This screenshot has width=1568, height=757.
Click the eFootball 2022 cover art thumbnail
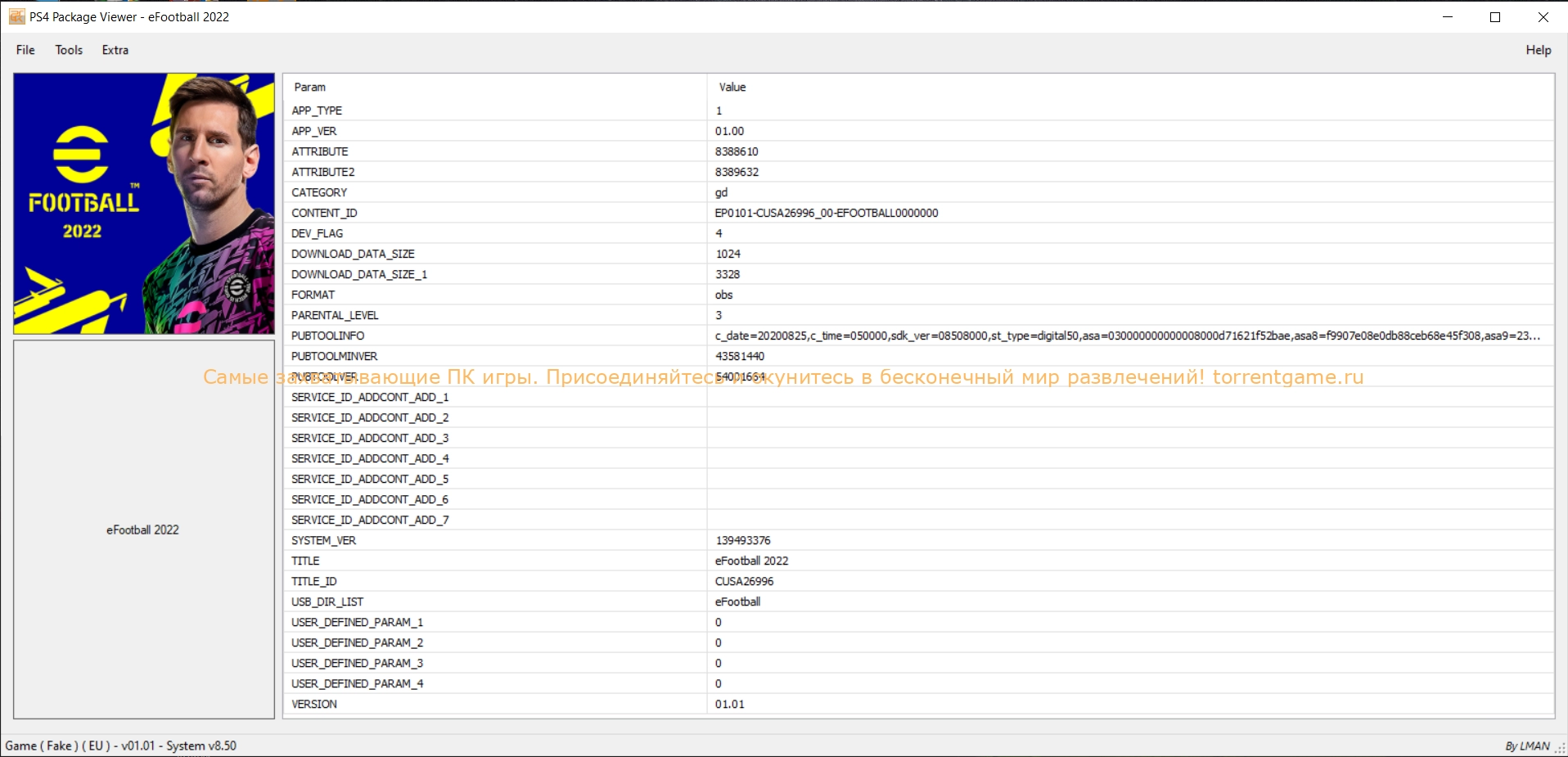click(144, 204)
